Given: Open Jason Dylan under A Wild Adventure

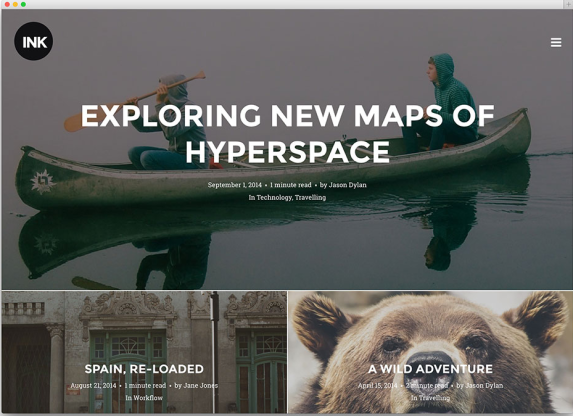Looking at the screenshot, I should click(x=484, y=386).
